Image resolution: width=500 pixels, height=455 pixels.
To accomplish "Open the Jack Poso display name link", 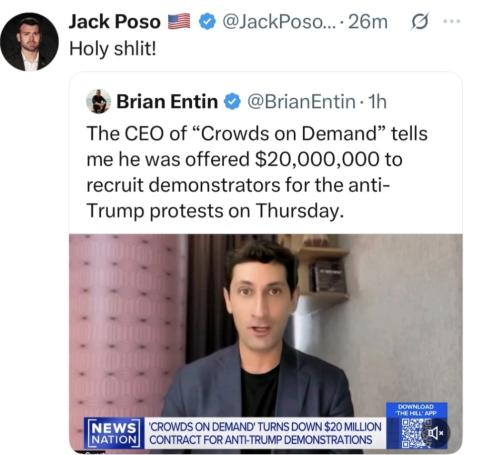I will (x=115, y=22).
